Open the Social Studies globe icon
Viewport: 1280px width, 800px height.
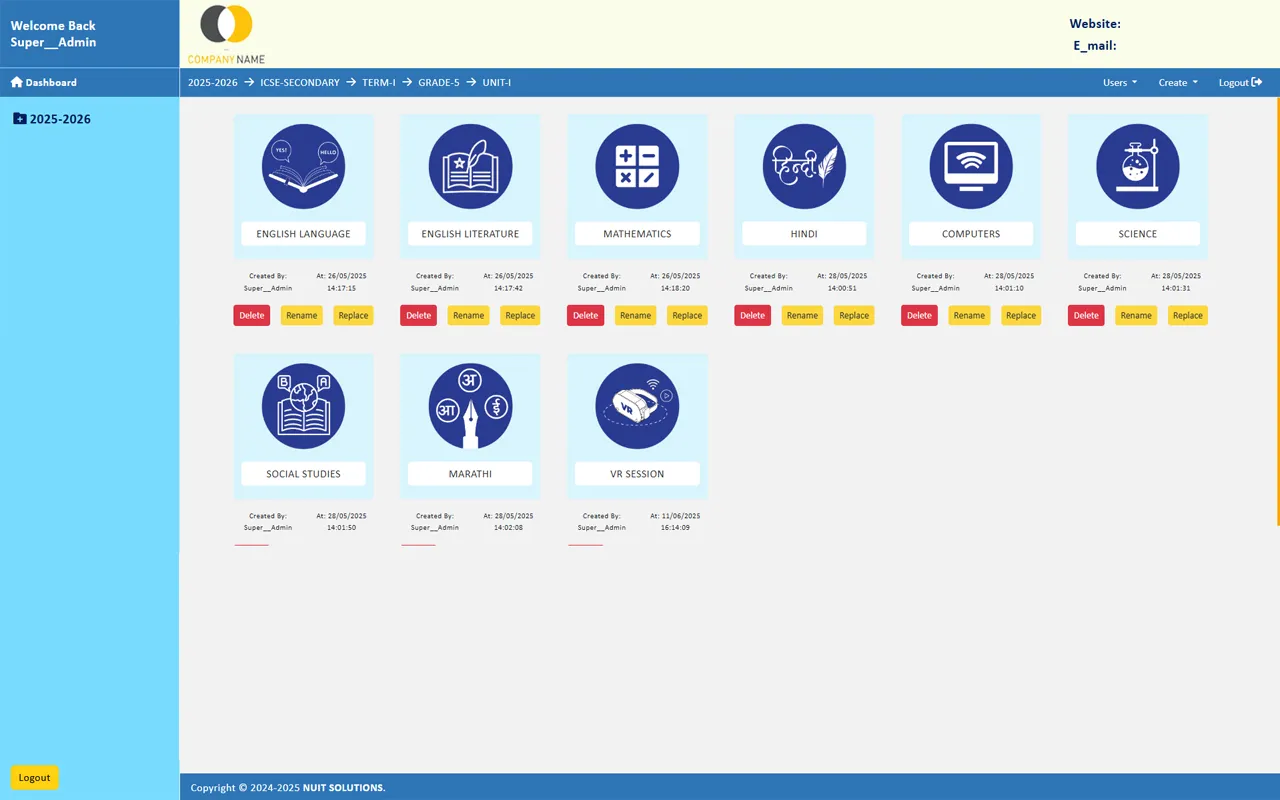pos(303,407)
